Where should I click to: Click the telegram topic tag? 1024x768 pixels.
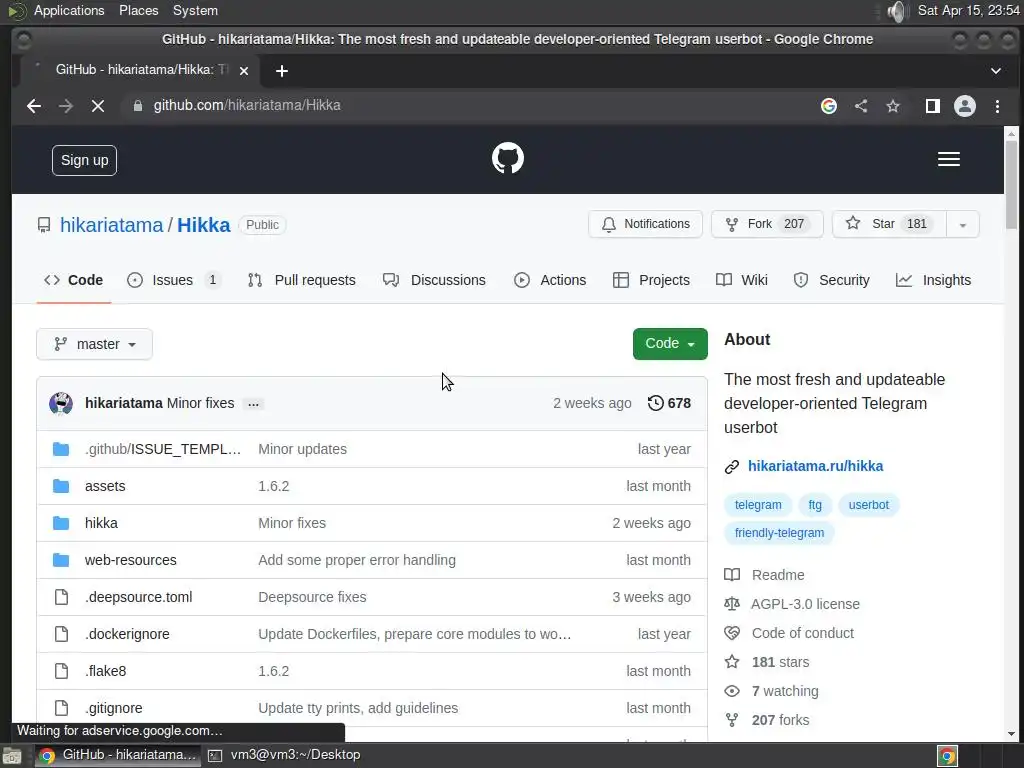pyautogui.click(x=758, y=505)
